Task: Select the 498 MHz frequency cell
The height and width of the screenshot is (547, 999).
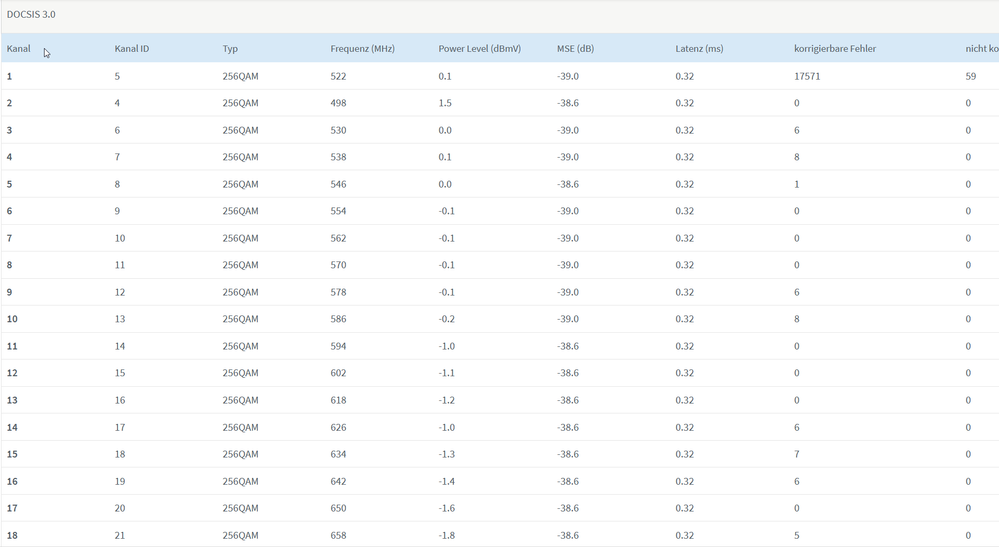Action: [x=338, y=103]
